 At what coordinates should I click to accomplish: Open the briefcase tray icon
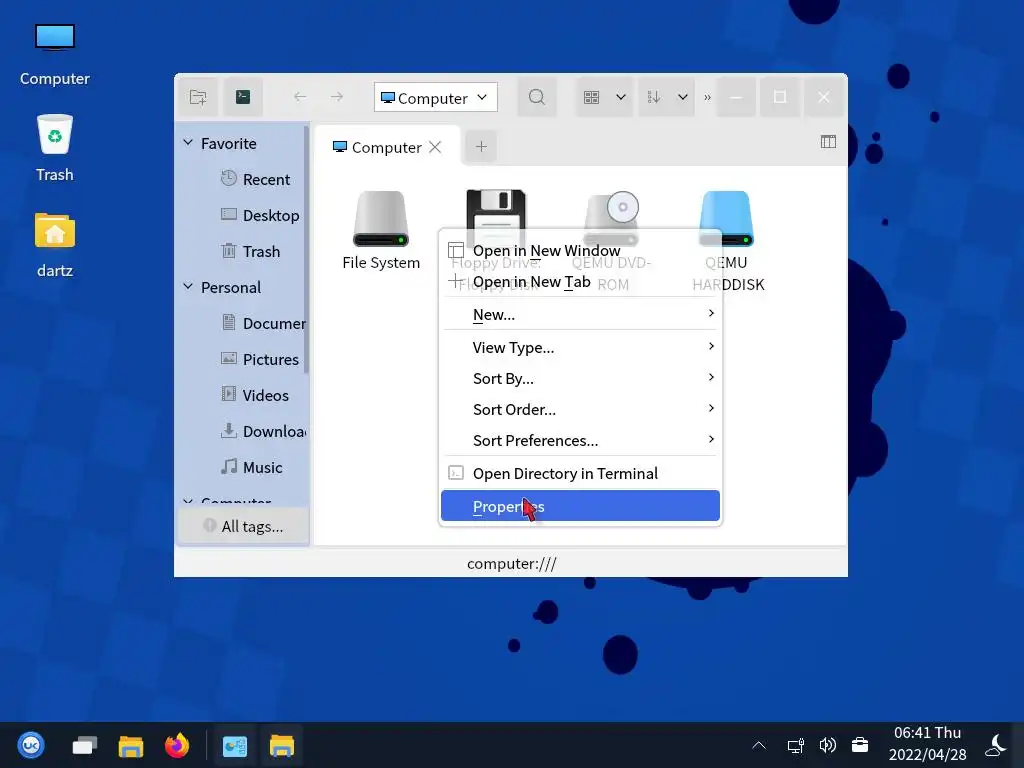tap(860, 744)
